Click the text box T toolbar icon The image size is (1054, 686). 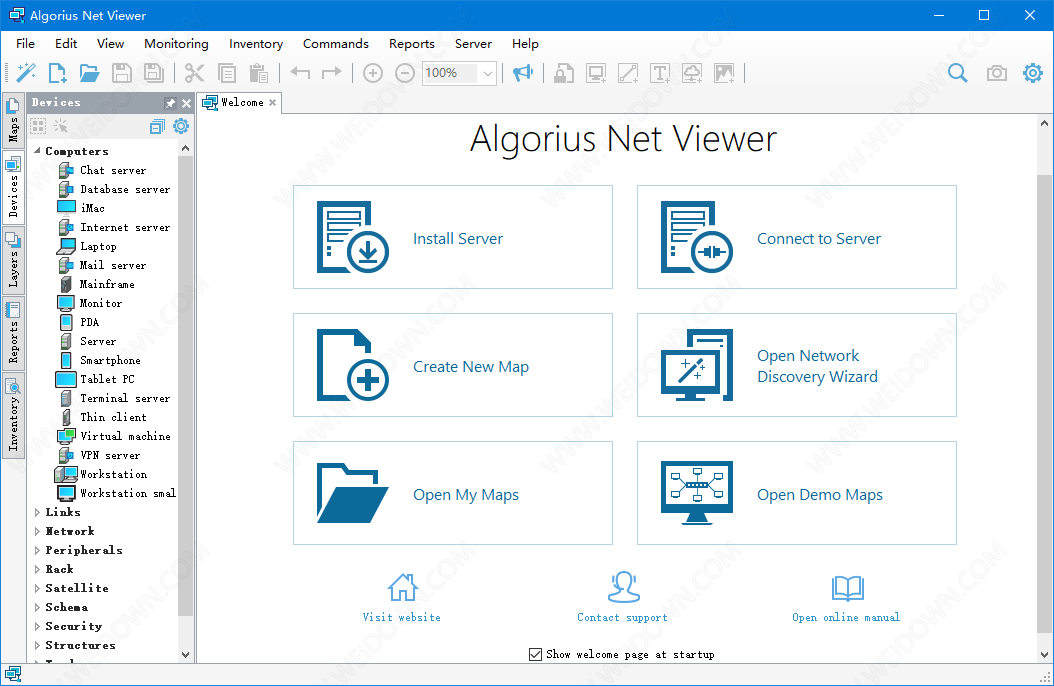tap(660, 73)
